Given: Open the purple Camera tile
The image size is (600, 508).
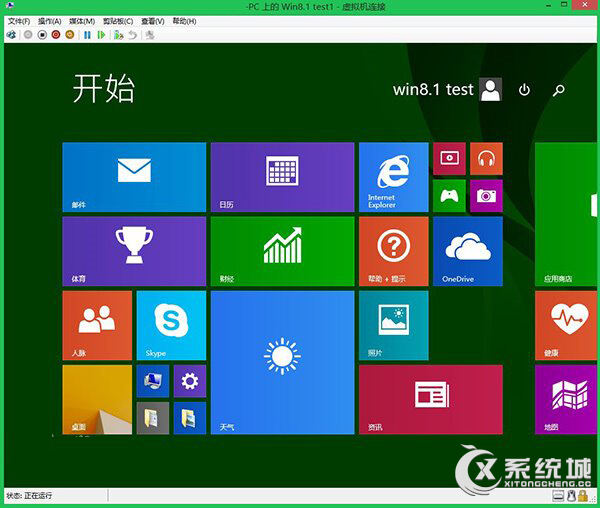Looking at the screenshot, I should pos(486,196).
